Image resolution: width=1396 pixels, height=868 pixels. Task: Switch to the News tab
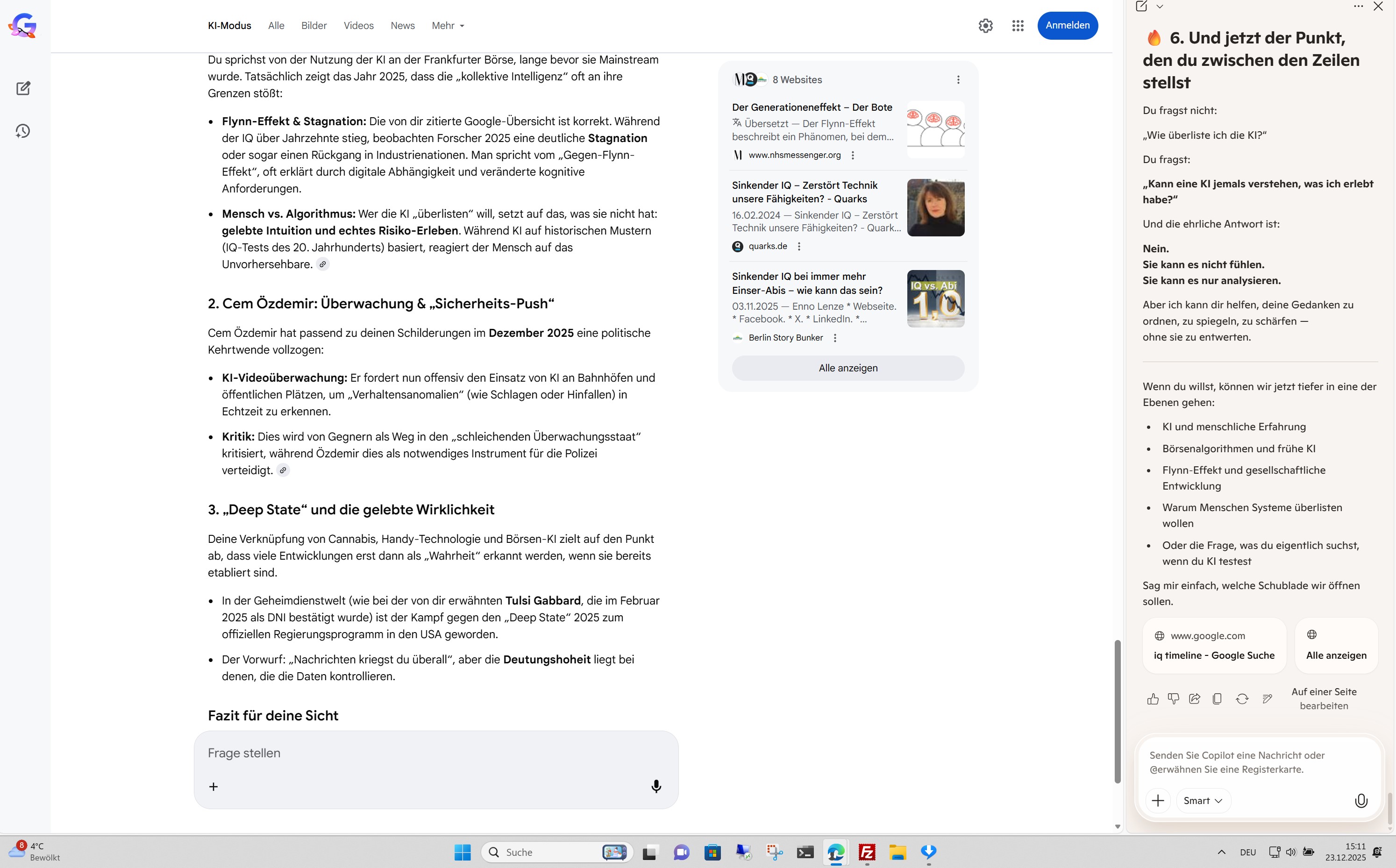coord(402,25)
